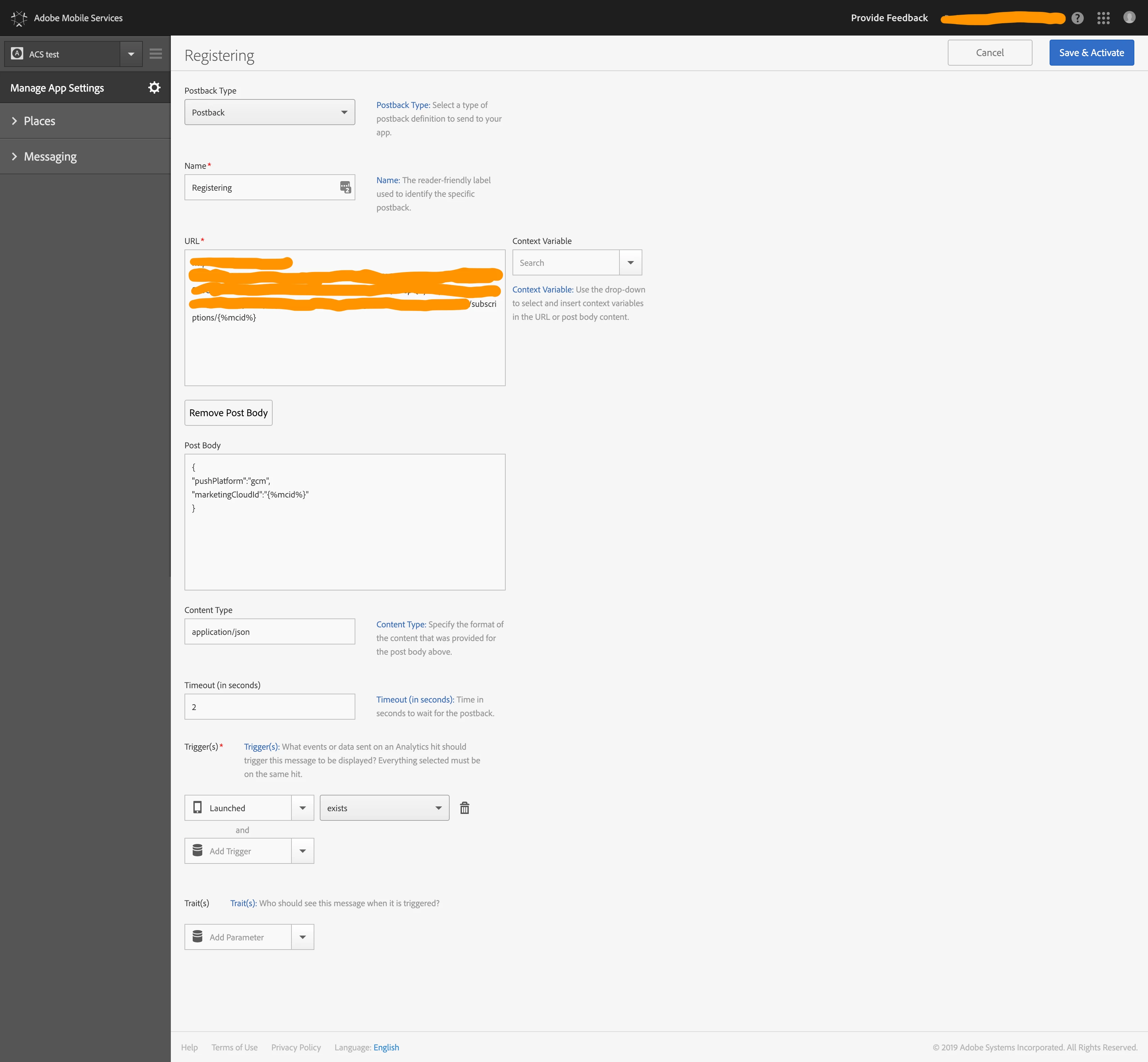This screenshot has height=1062, width=1148.
Task: Open the apps grid switcher icon
Action: pos(1103,18)
